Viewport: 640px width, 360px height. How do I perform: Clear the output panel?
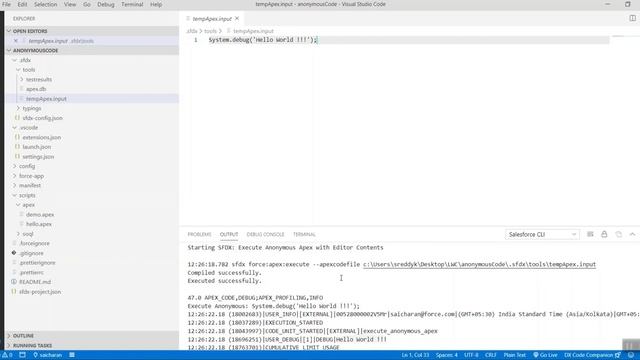[x=590, y=234]
